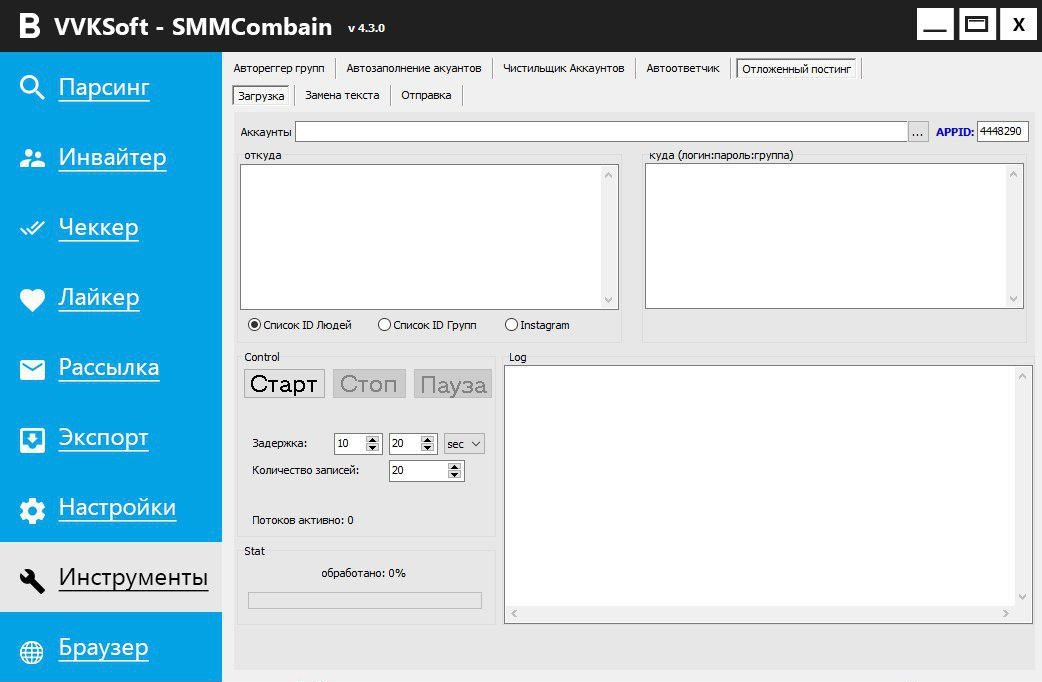Click the gear icon for Настройки

32,510
